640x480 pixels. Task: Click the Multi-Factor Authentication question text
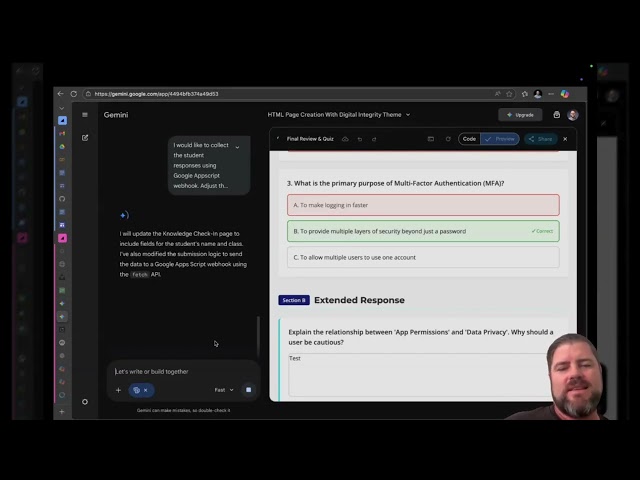396,183
